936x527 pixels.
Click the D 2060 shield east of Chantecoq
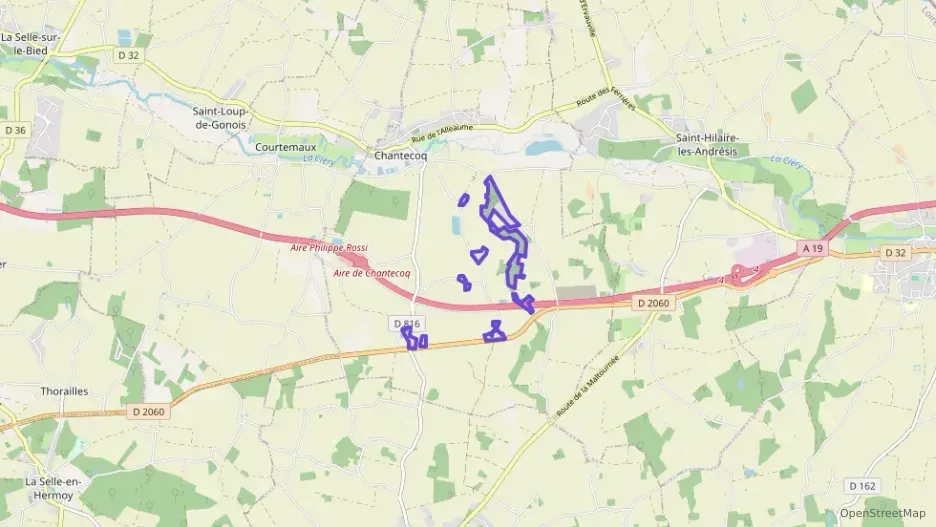pyautogui.click(x=654, y=303)
